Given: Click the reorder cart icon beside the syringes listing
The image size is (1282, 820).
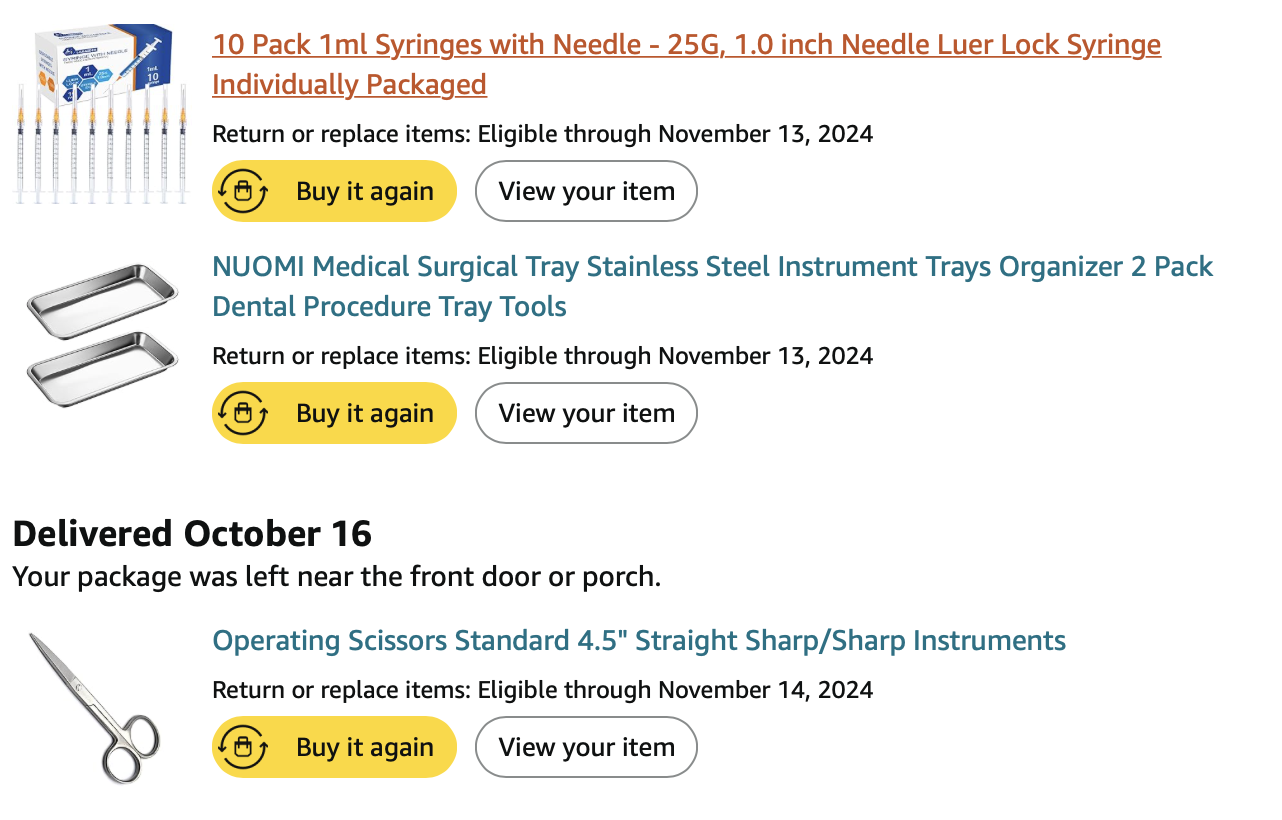Looking at the screenshot, I should 243,191.
